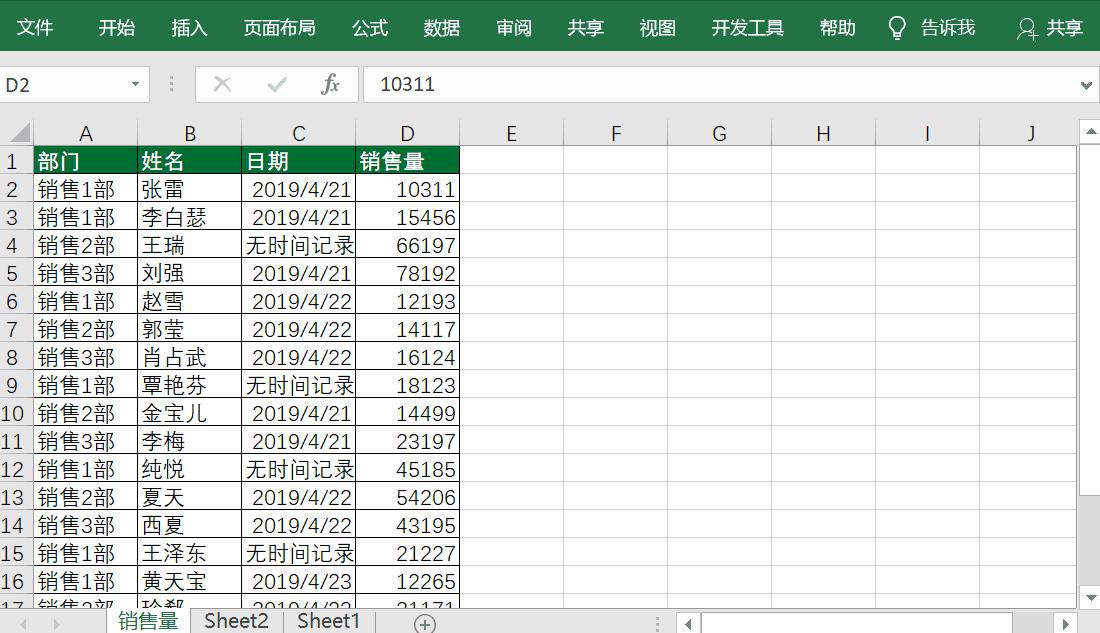
Task: Open the Insert Function (fx) dialog
Action: [332, 84]
